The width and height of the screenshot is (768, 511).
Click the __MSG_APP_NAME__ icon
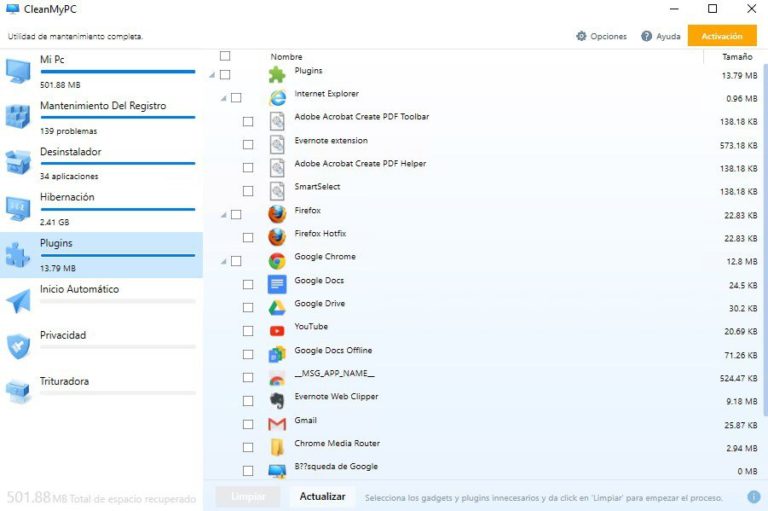[x=277, y=378]
